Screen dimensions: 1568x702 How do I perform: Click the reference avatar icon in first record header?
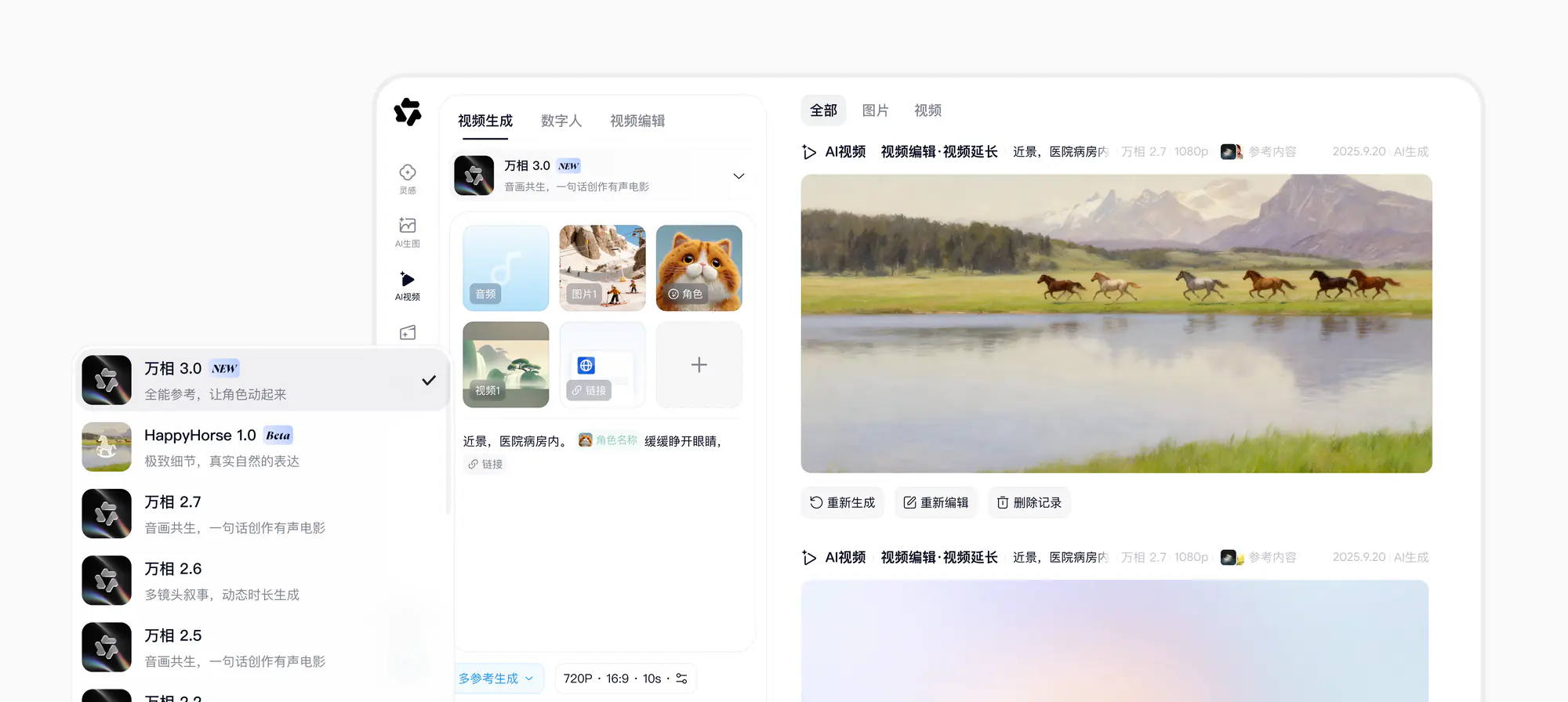coord(1232,151)
